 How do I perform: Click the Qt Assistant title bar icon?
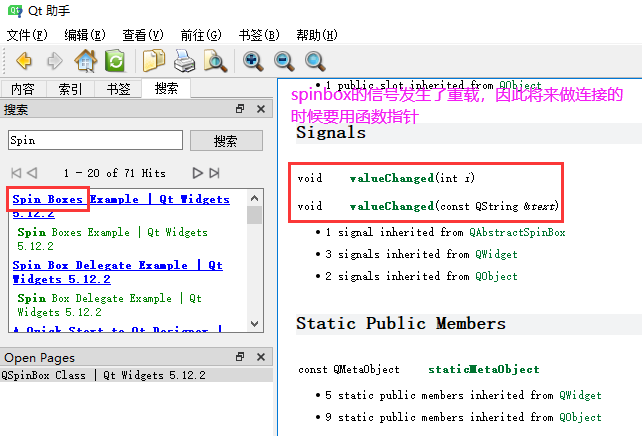(15, 10)
